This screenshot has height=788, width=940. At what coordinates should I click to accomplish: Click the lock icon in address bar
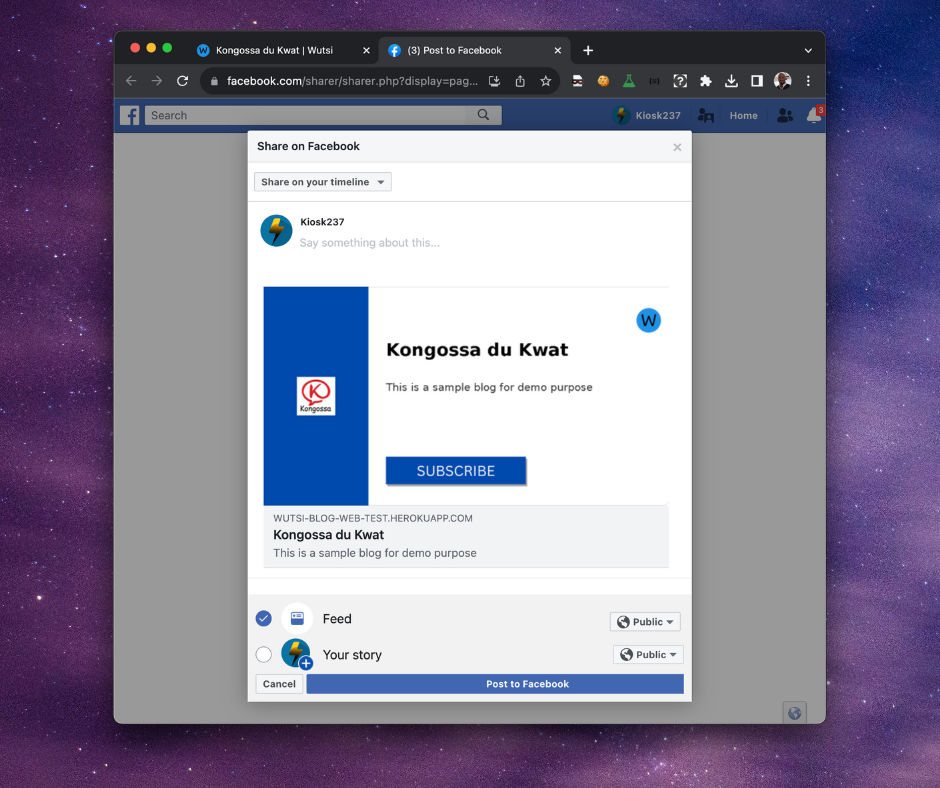(214, 81)
